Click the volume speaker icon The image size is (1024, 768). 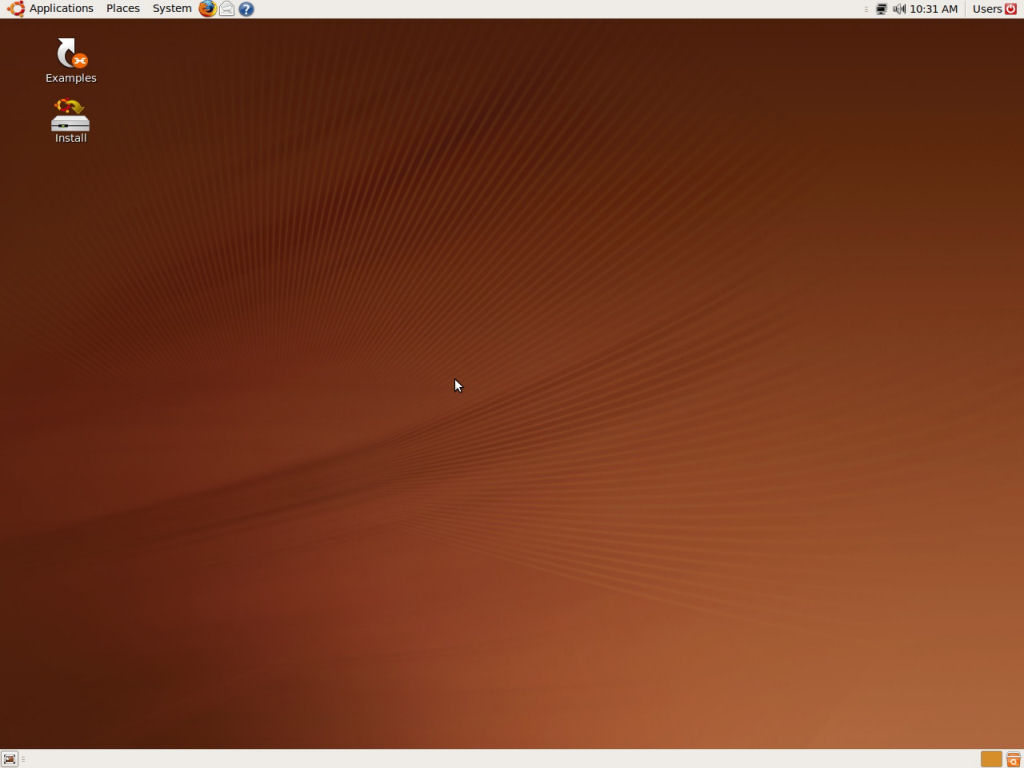pyautogui.click(x=899, y=9)
